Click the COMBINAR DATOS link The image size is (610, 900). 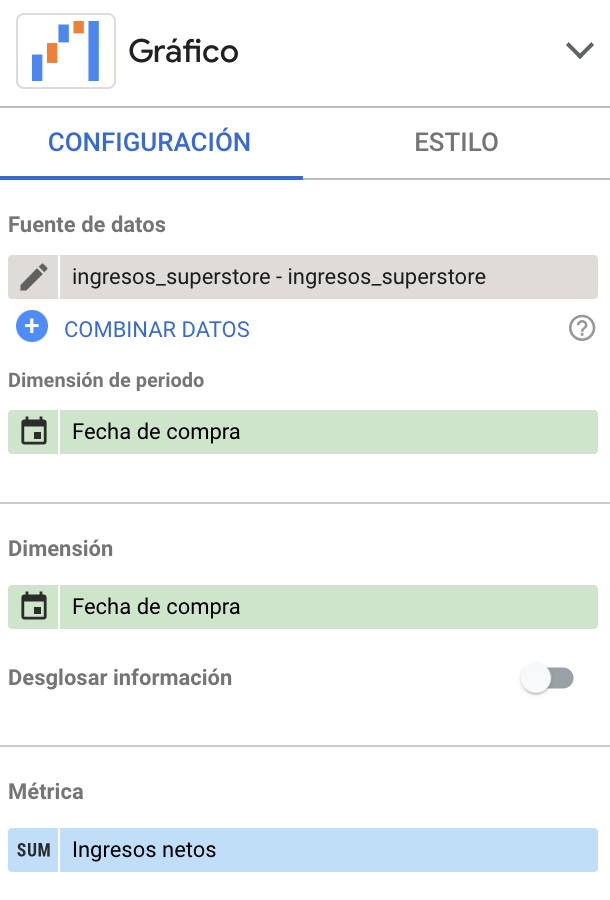pyautogui.click(x=157, y=329)
